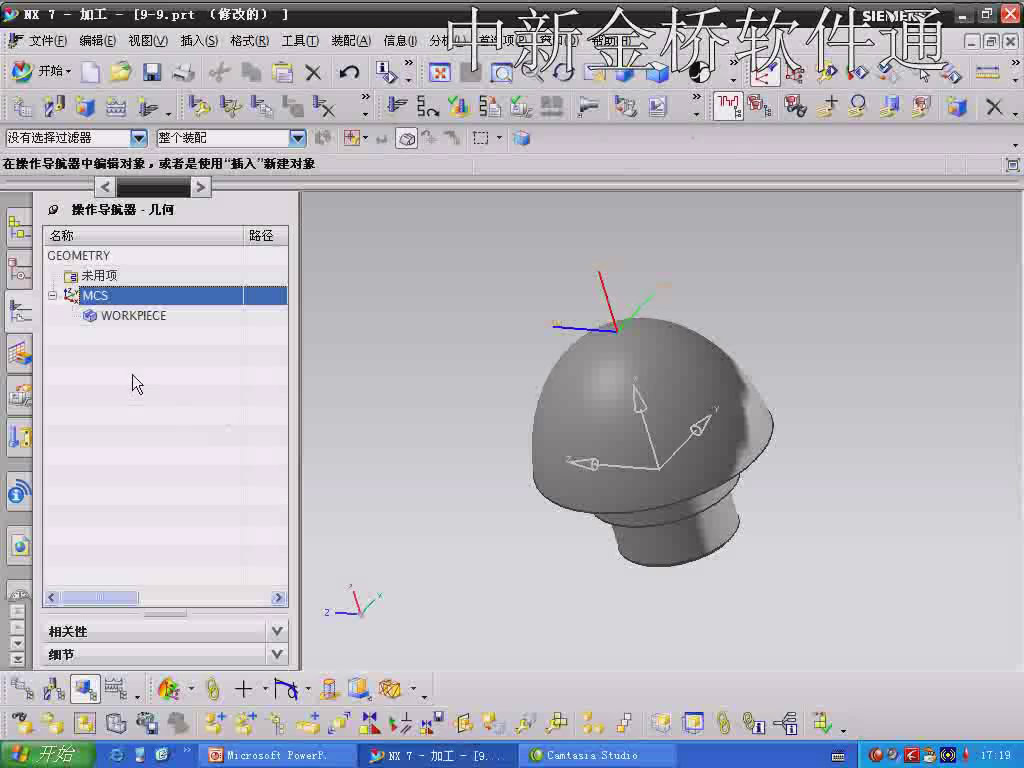The image size is (1024, 768).
Task: Undo the last action
Action: pos(349,72)
